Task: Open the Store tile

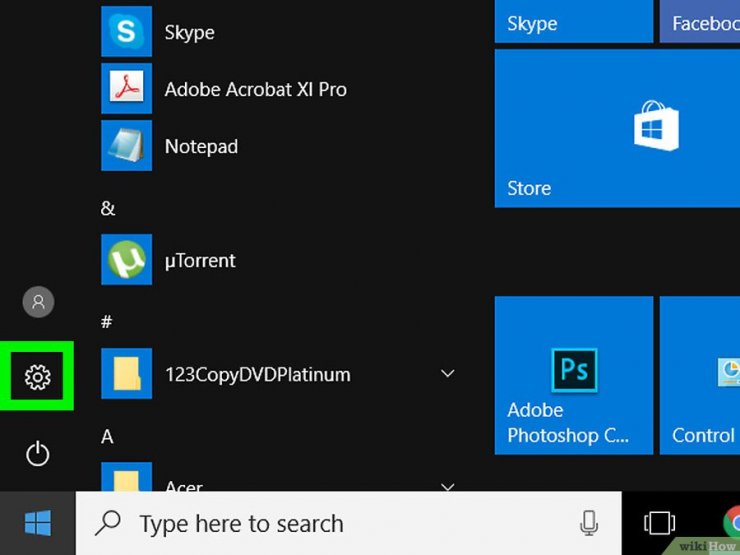Action: pos(617,128)
